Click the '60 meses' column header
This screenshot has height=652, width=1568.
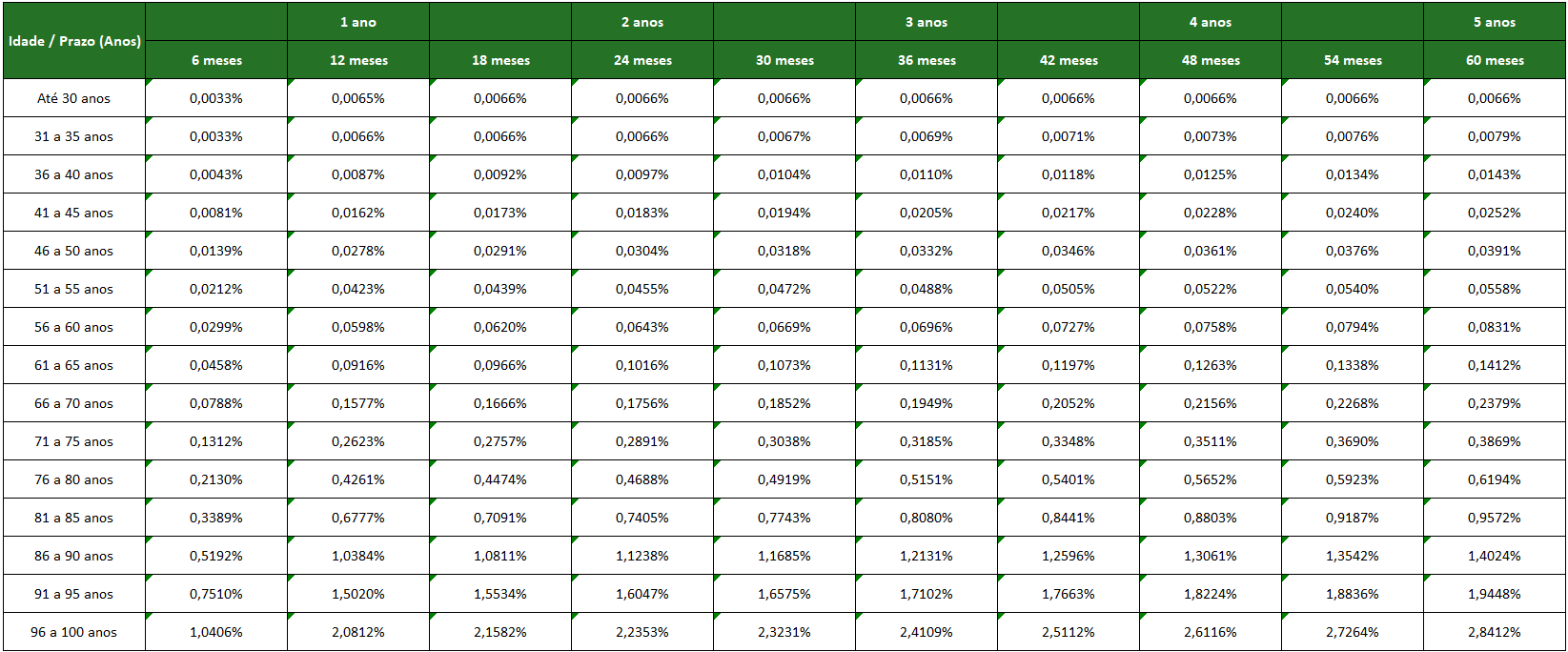[1495, 60]
